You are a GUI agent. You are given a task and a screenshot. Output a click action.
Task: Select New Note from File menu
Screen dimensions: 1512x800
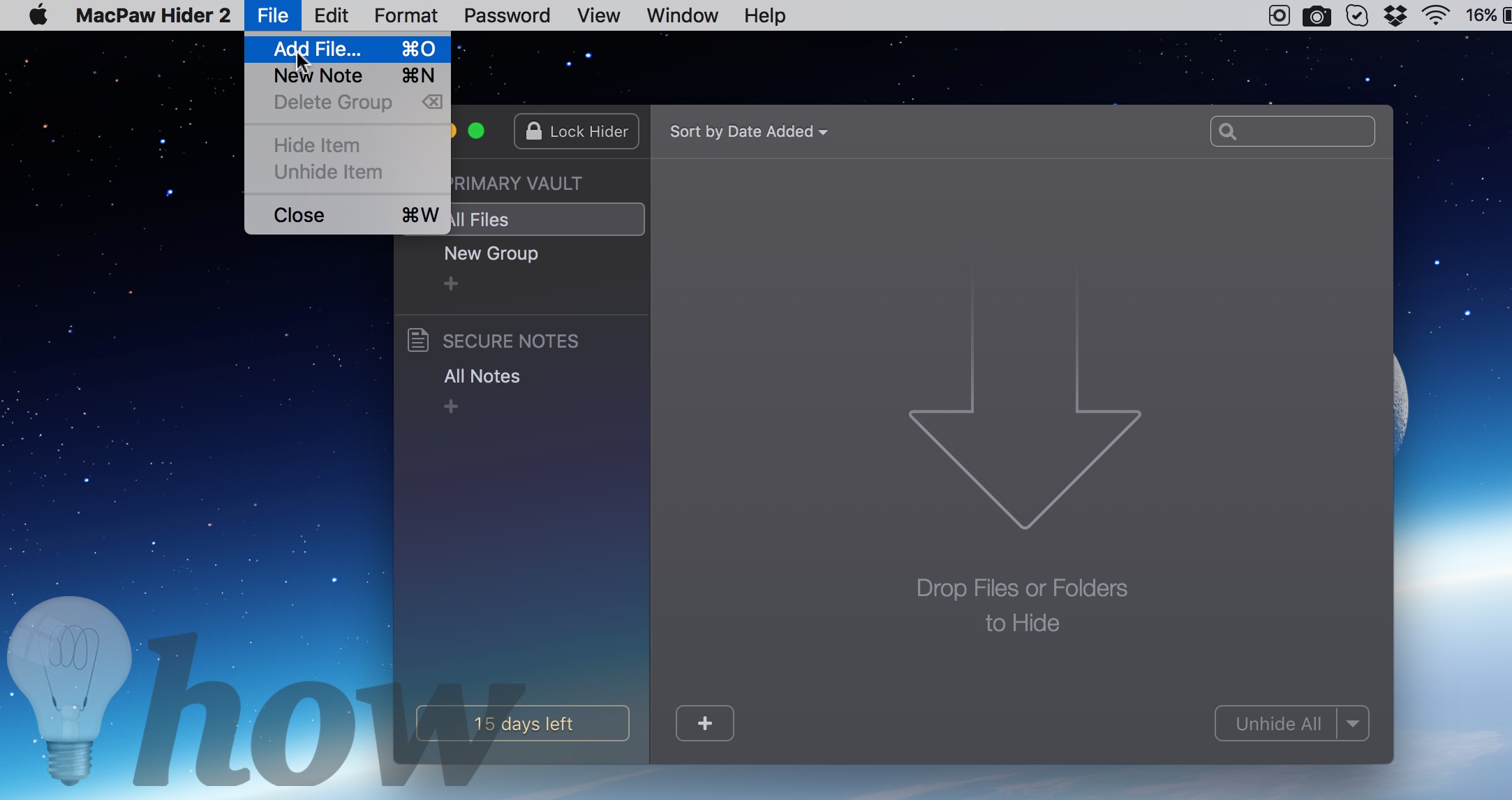318,75
